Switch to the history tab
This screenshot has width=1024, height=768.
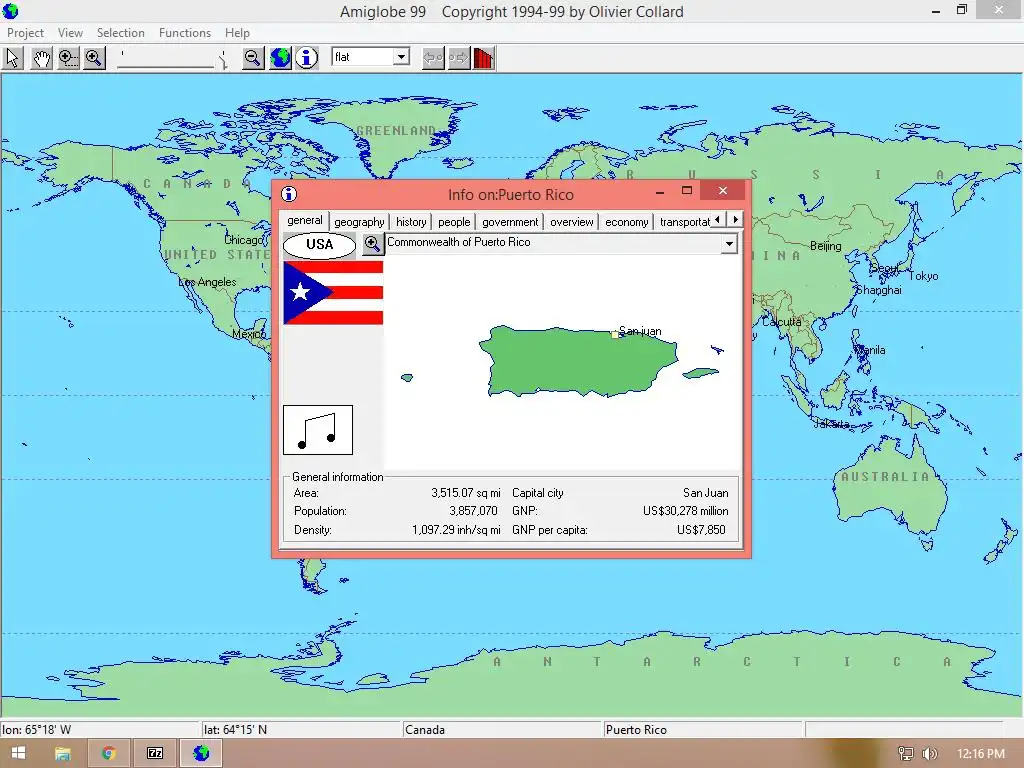pos(411,222)
